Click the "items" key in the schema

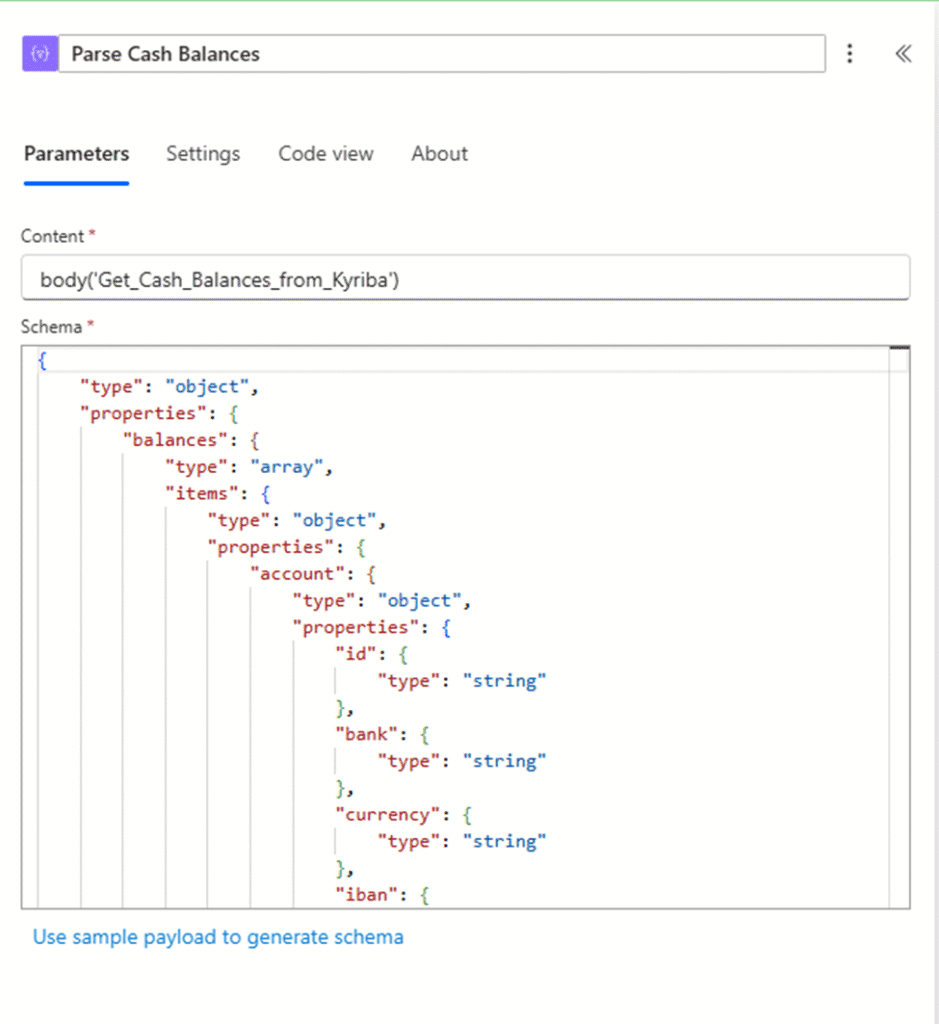[x=207, y=494]
